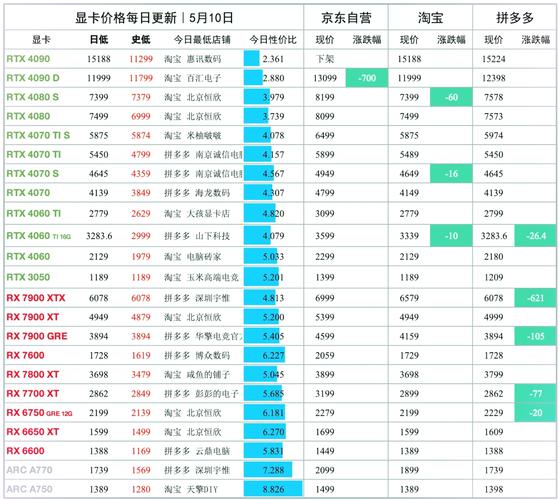Click the store name 拼多多 彭彭的电子
This screenshot has width=559, height=500.
[201, 393]
